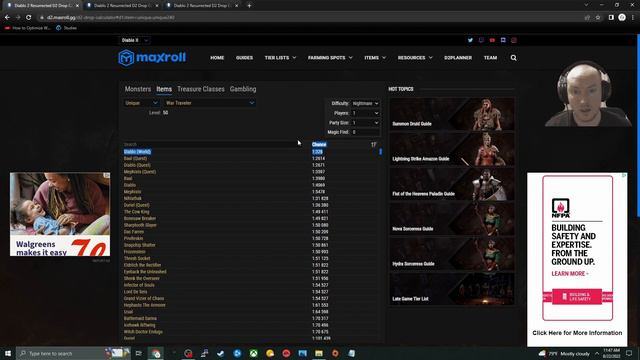Screen dimensions: 640x360
Task: Switch to the Gambling tab
Action: pyautogui.click(x=243, y=89)
